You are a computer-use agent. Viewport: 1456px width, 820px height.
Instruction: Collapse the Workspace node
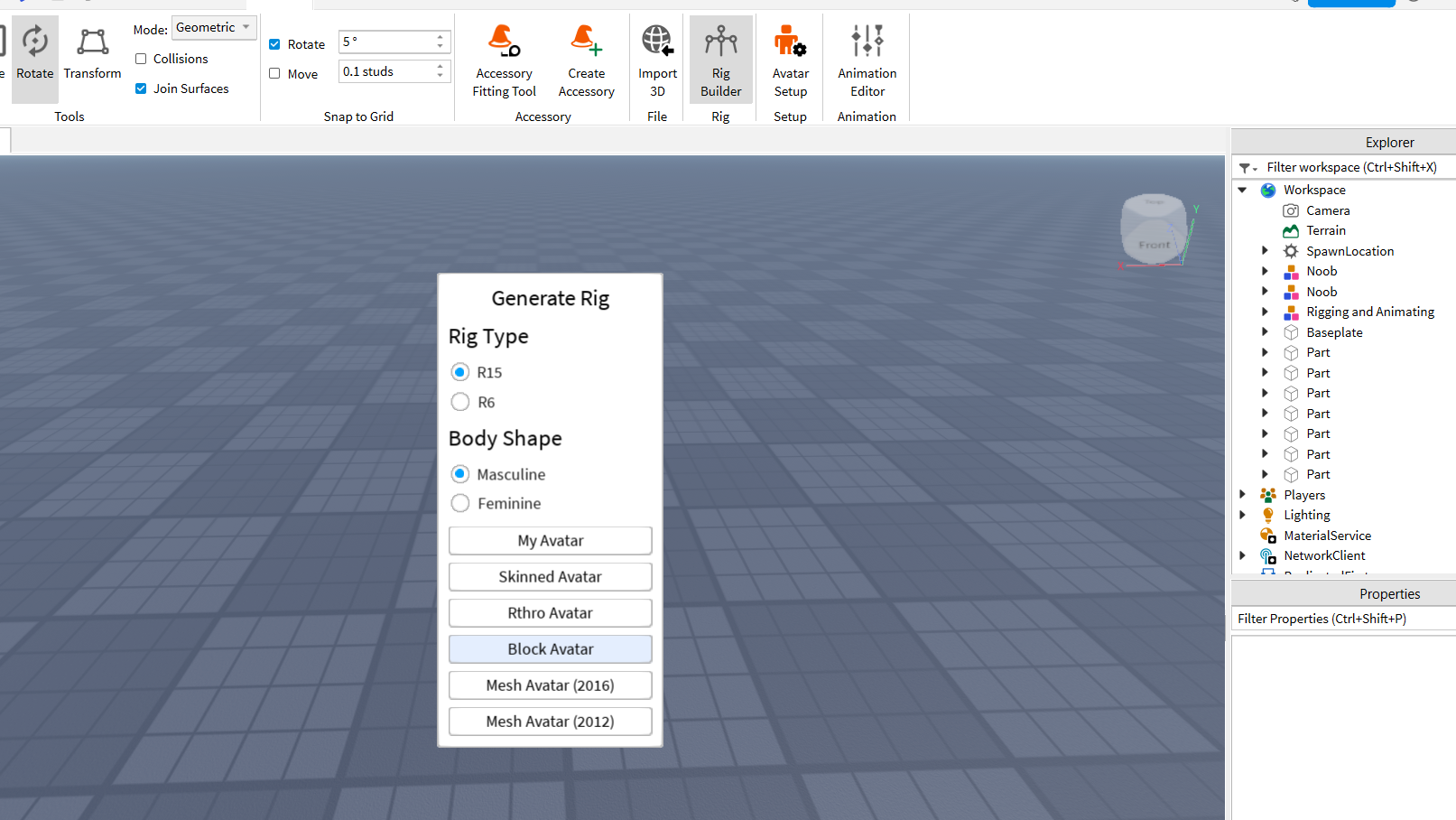(x=1243, y=190)
